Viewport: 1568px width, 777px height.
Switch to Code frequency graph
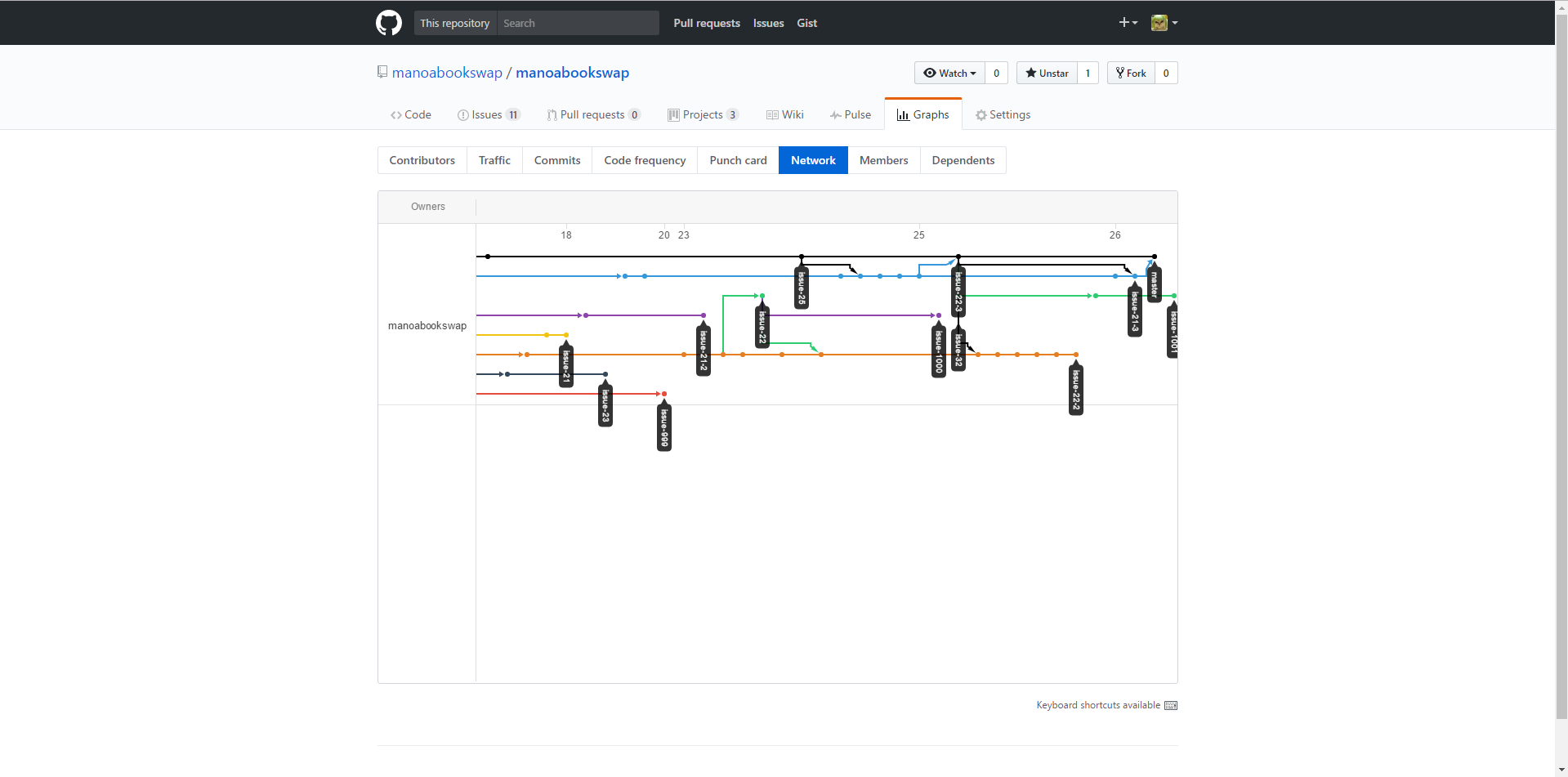tap(645, 160)
